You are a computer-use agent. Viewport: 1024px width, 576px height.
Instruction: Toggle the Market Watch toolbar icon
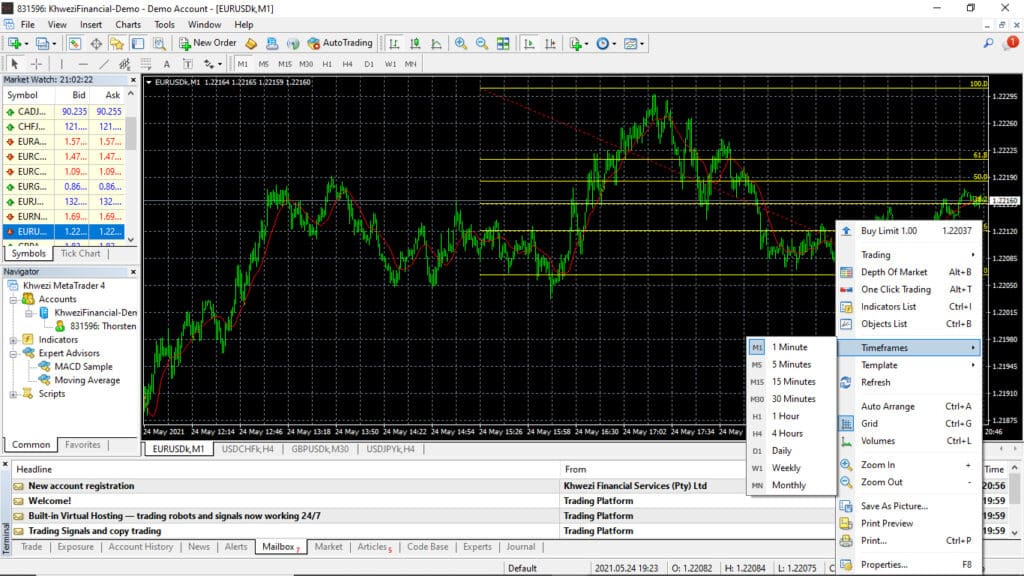[74, 44]
